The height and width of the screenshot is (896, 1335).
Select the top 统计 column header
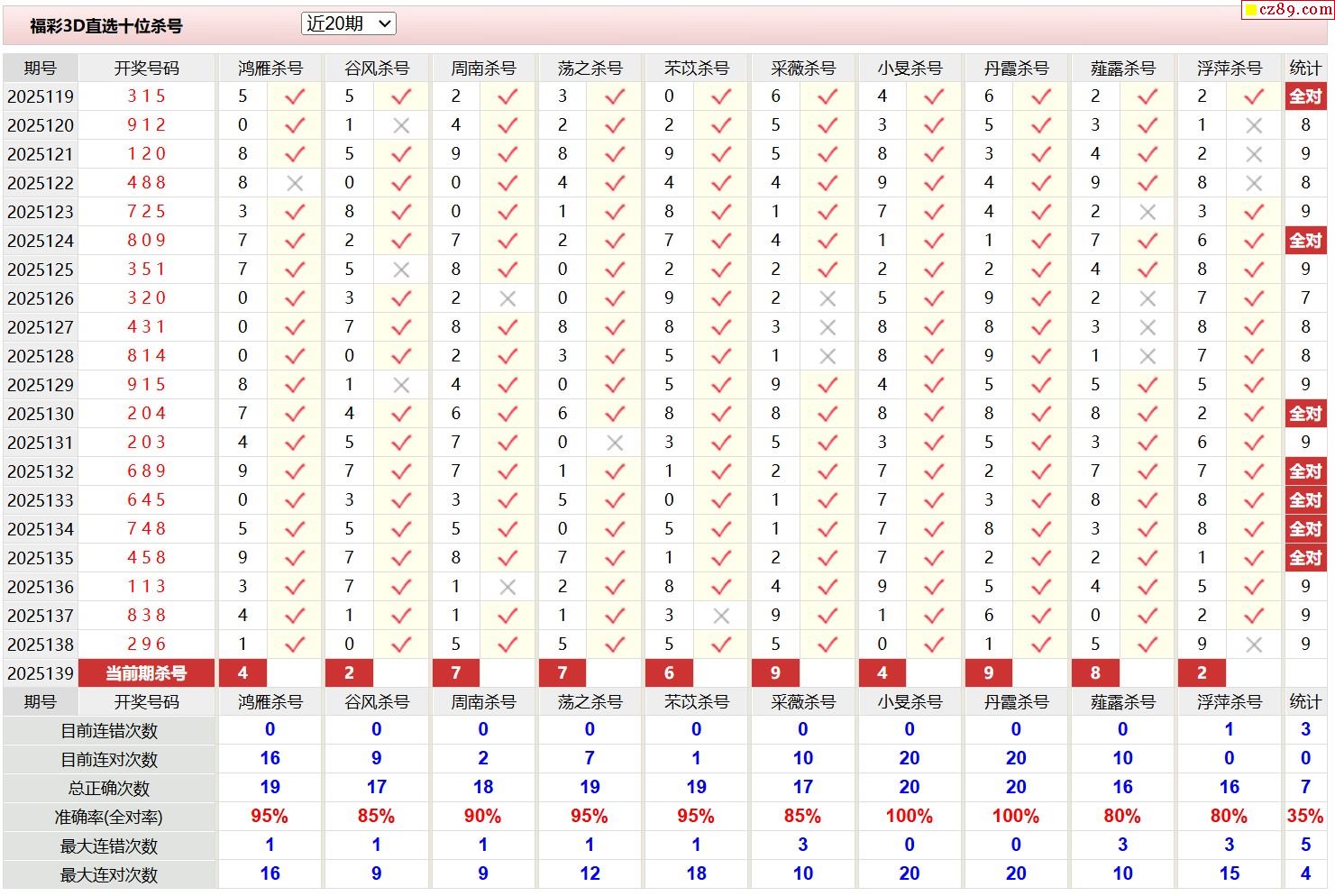tap(1304, 69)
